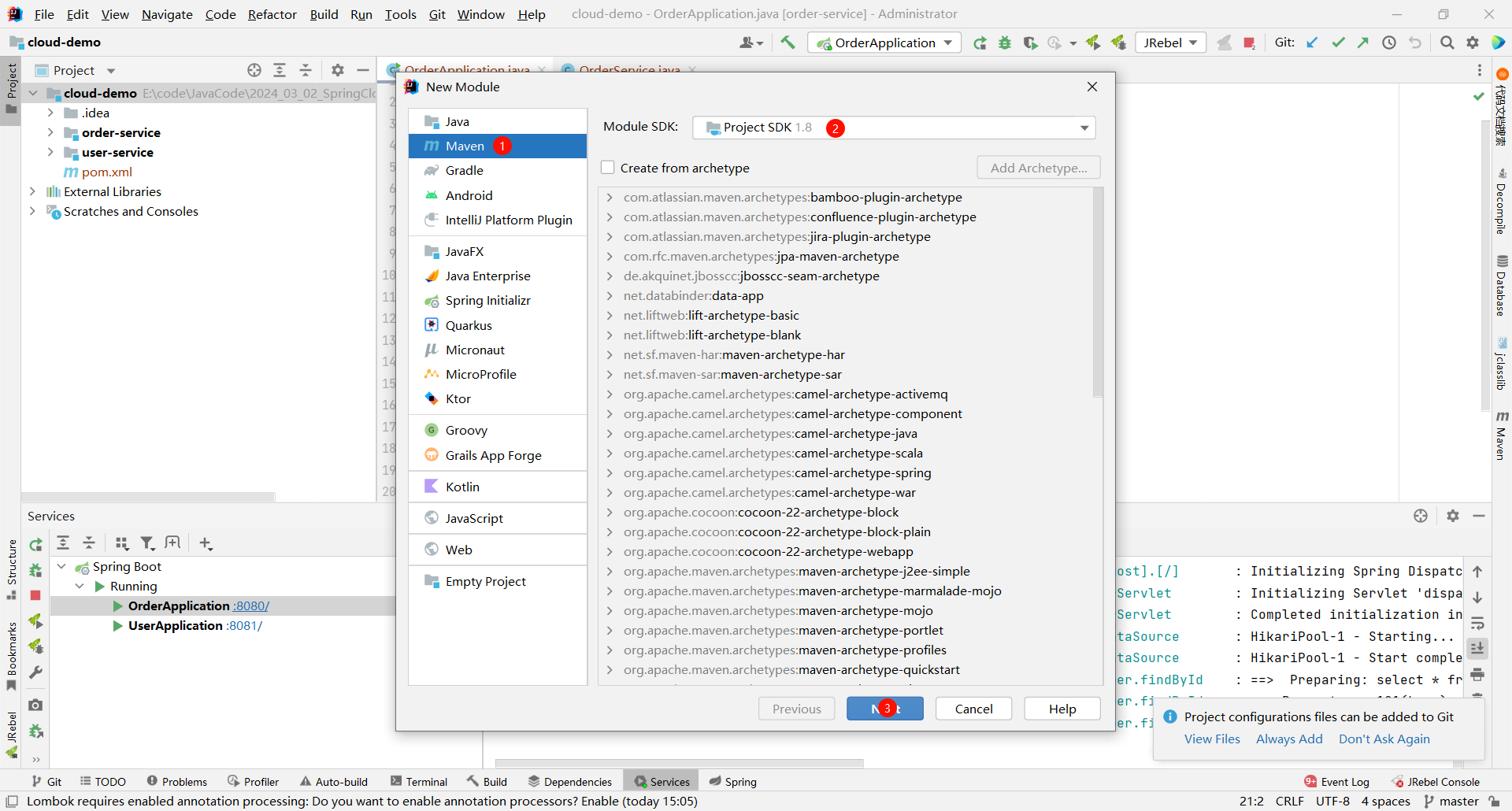1512x811 pixels.
Task: Click the Add service plus icon
Action: point(206,543)
